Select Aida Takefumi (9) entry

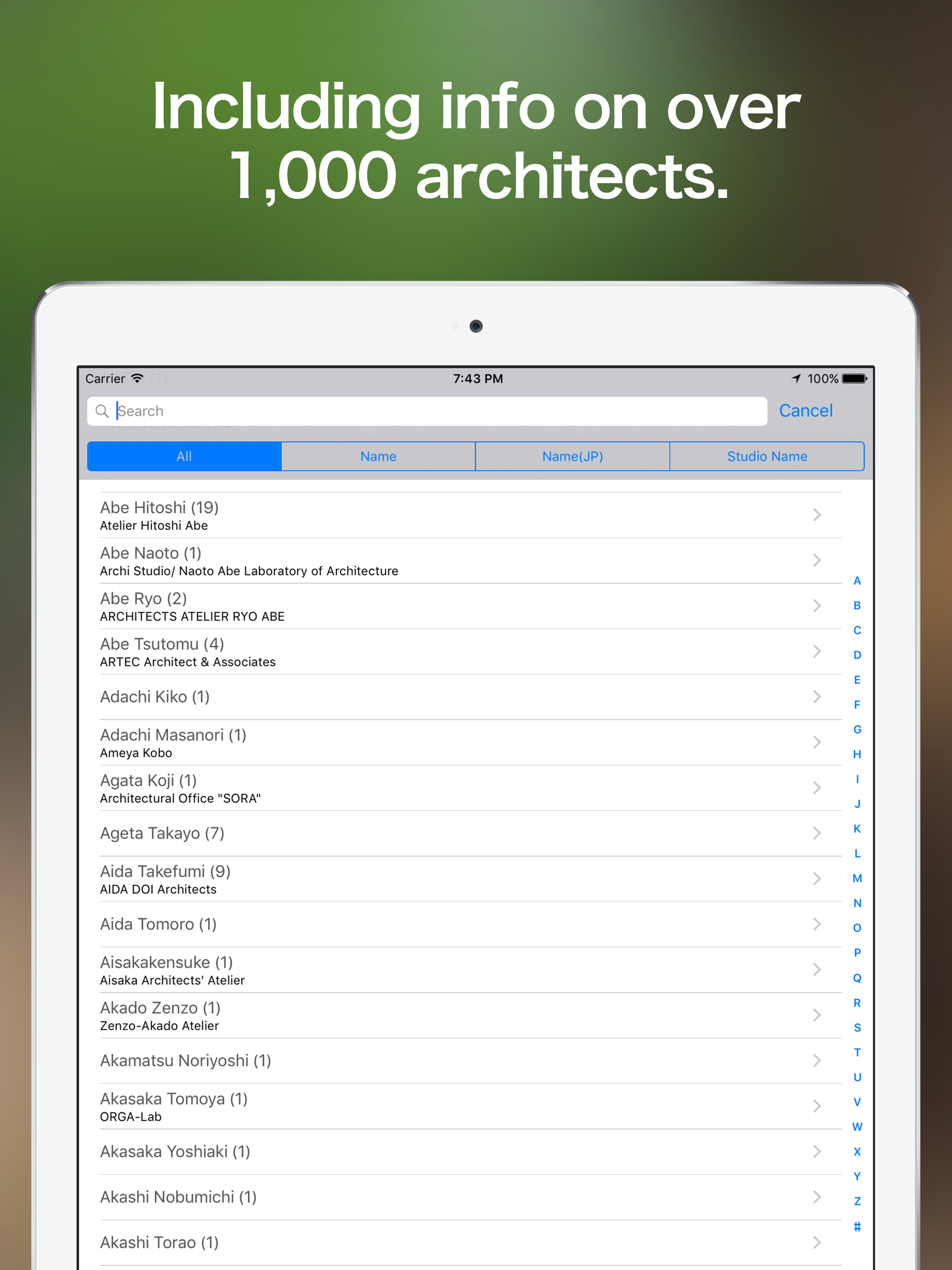point(471,879)
